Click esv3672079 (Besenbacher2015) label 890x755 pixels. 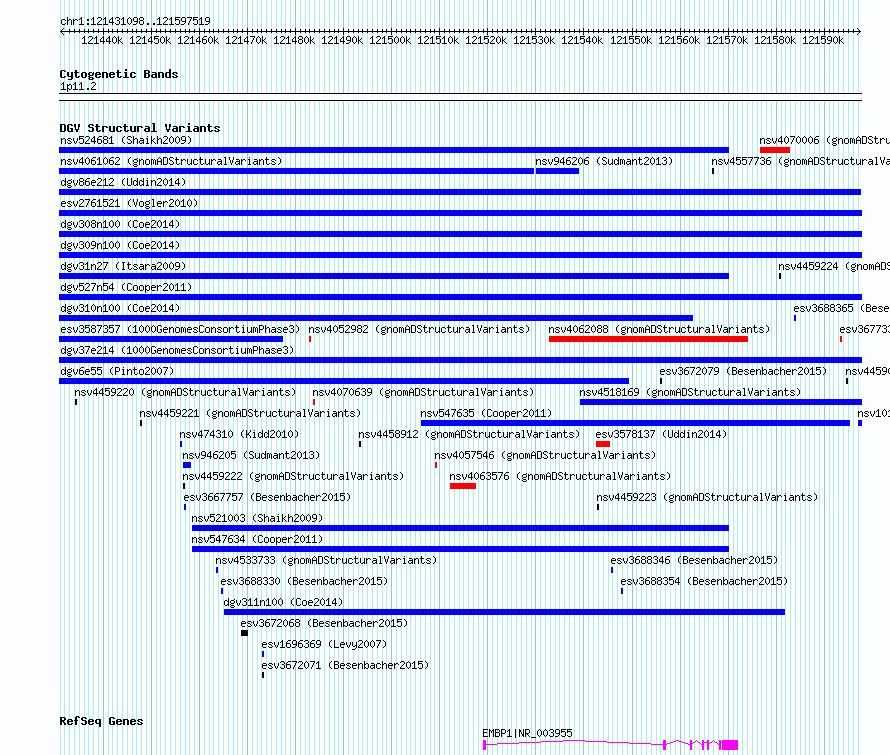click(x=743, y=371)
